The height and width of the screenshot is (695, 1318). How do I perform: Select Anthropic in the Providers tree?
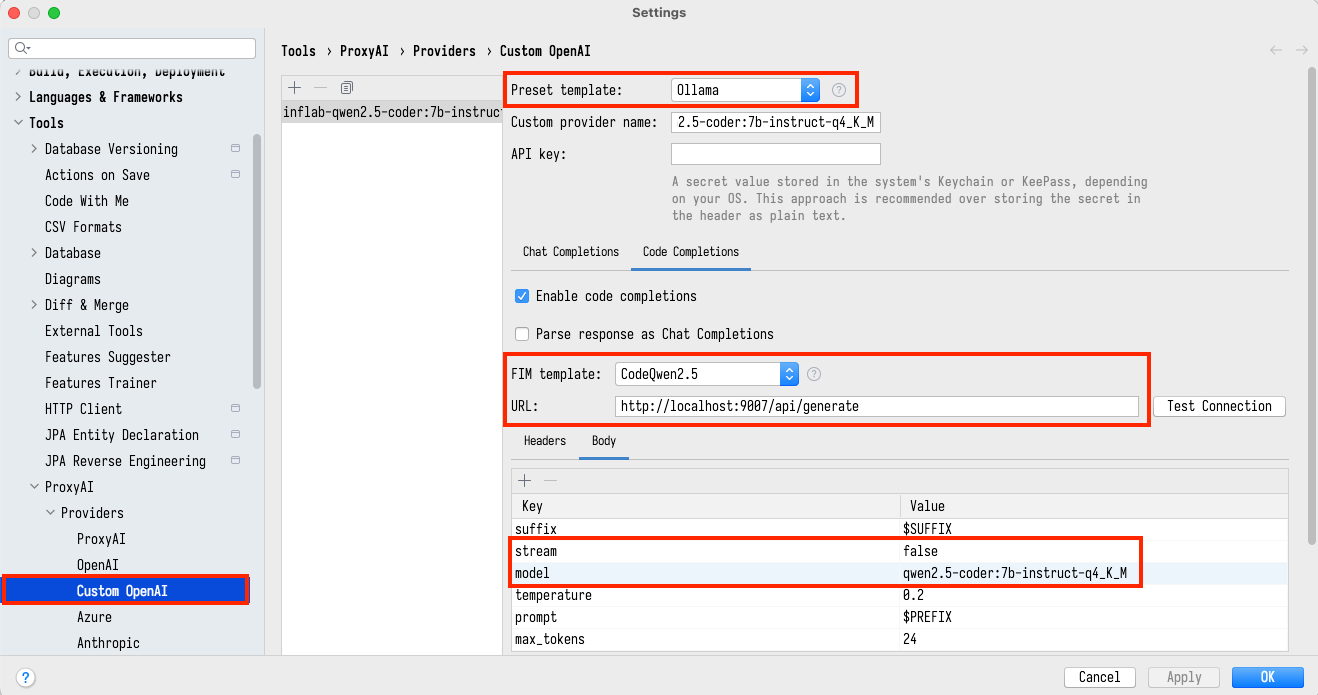108,643
